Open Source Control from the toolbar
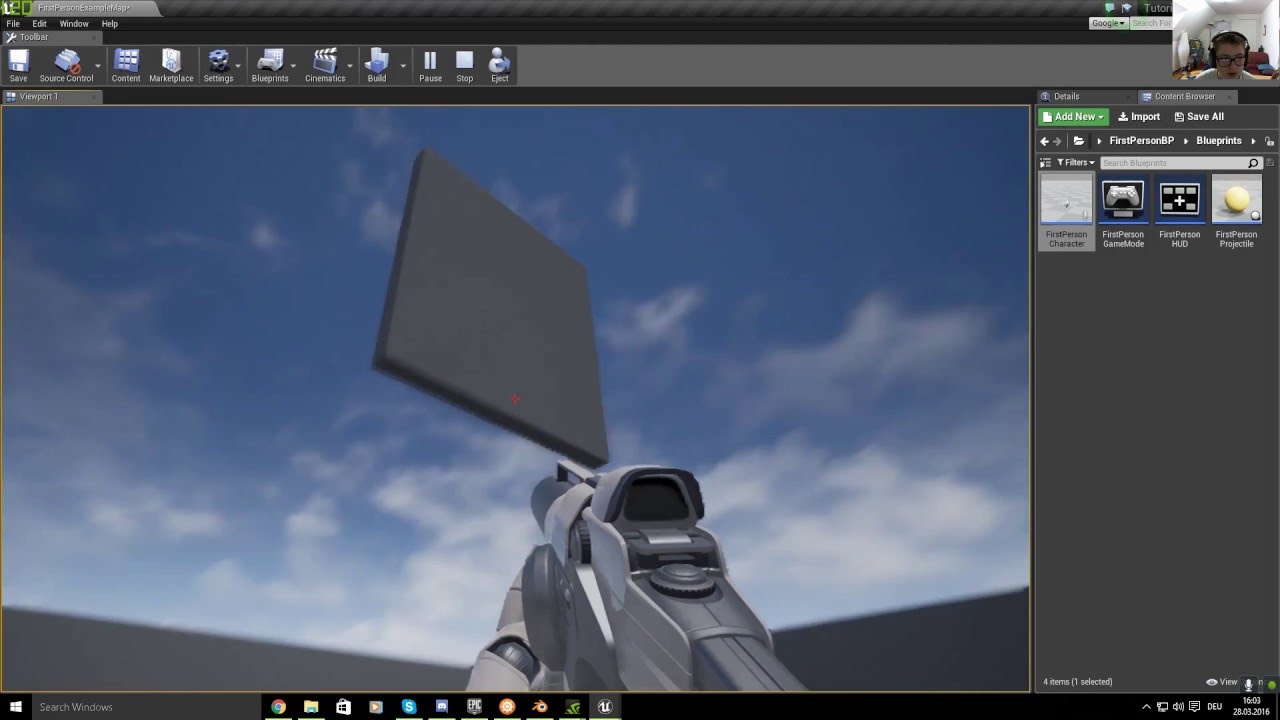 point(66,66)
